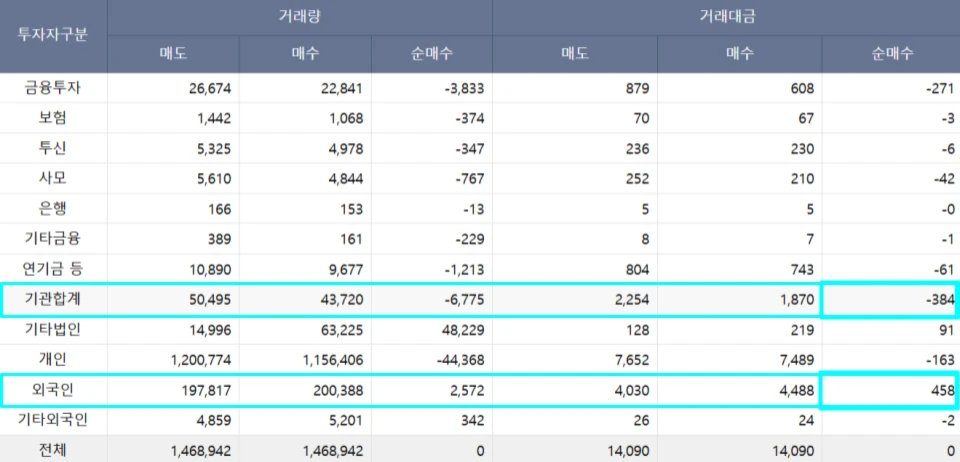960x462 pixels.
Task: Click the 사모 row label
Action: 53,179
